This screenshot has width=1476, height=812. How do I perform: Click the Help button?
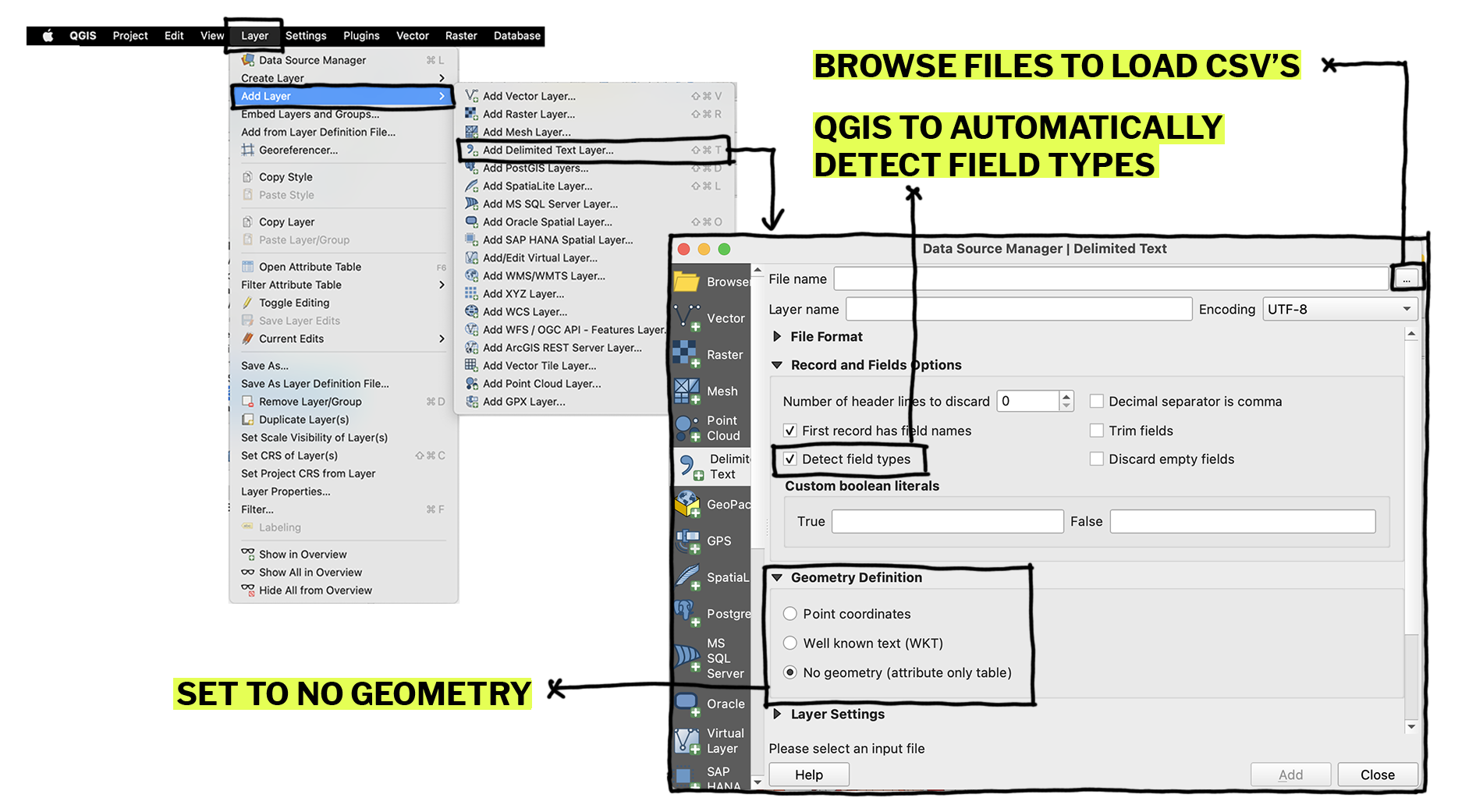point(809,775)
